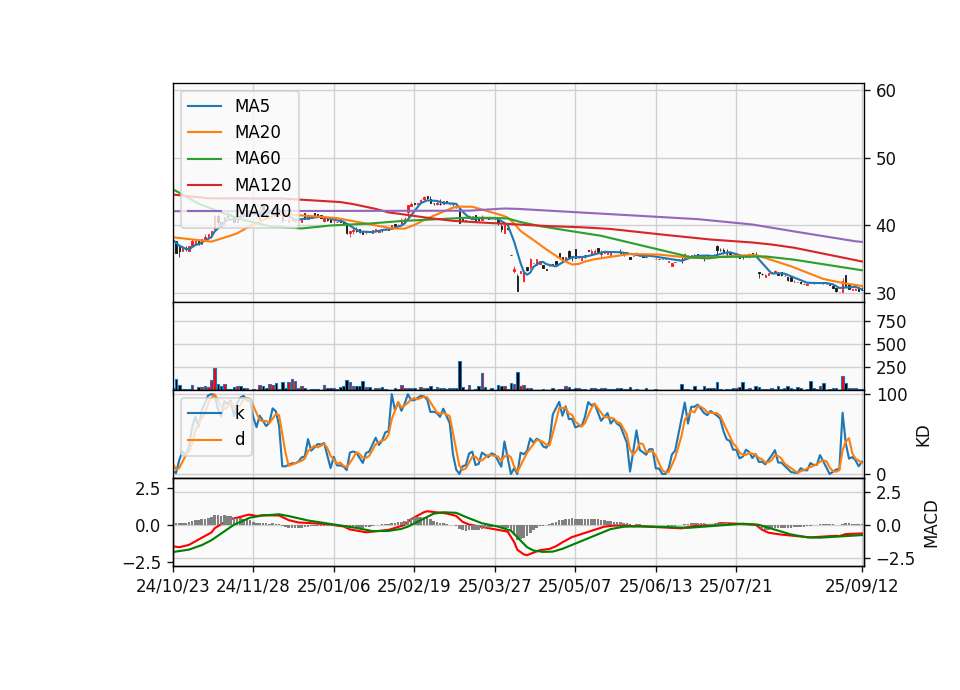This screenshot has width=960, height=690.
Task: Click the price axis value 40
Action: click(x=886, y=227)
